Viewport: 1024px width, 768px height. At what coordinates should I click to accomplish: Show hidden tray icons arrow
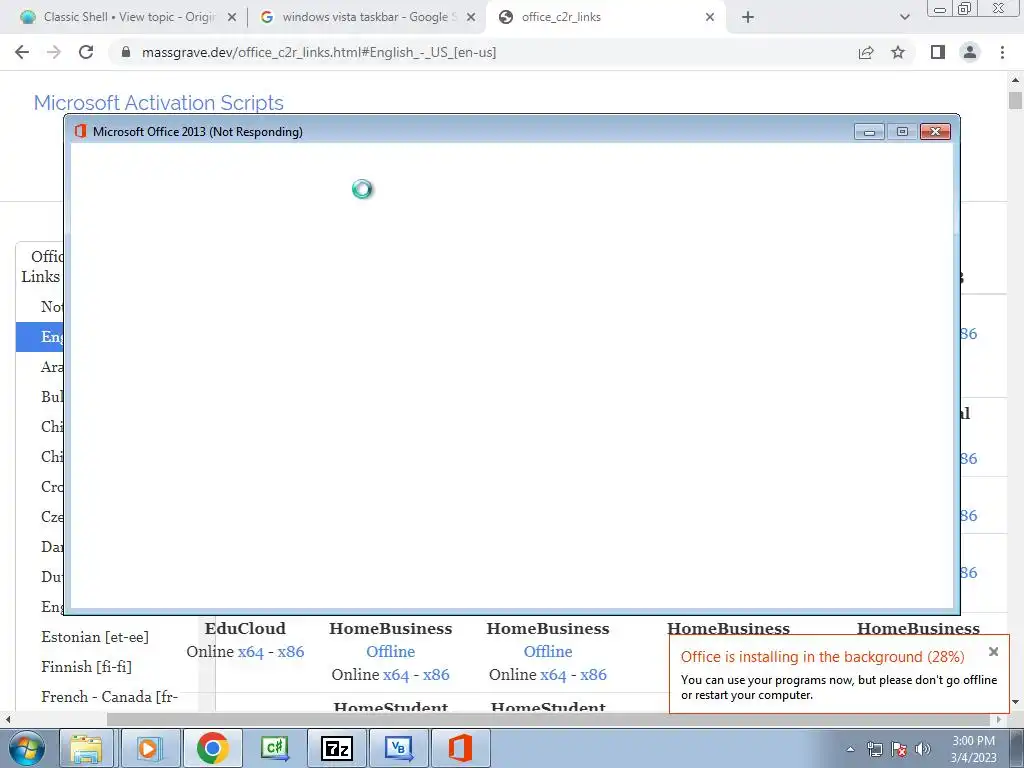pyautogui.click(x=850, y=749)
